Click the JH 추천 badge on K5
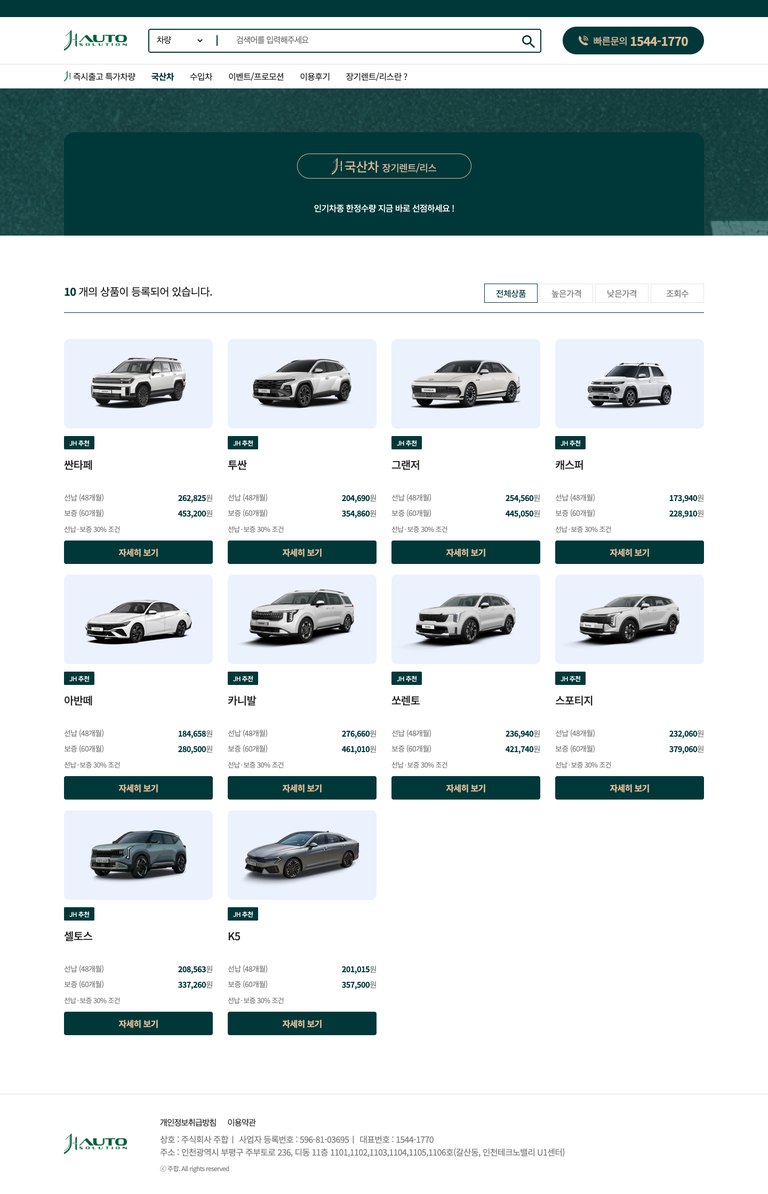 (243, 914)
